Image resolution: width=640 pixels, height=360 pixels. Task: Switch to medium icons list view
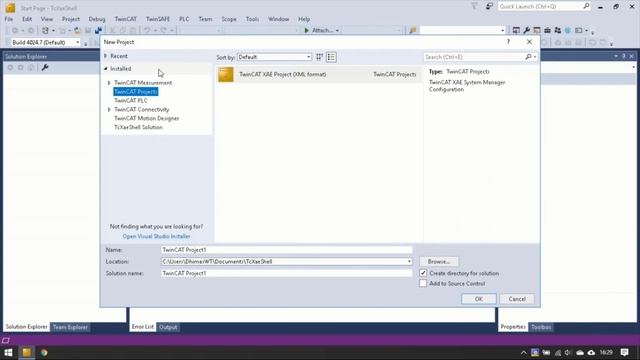331,57
